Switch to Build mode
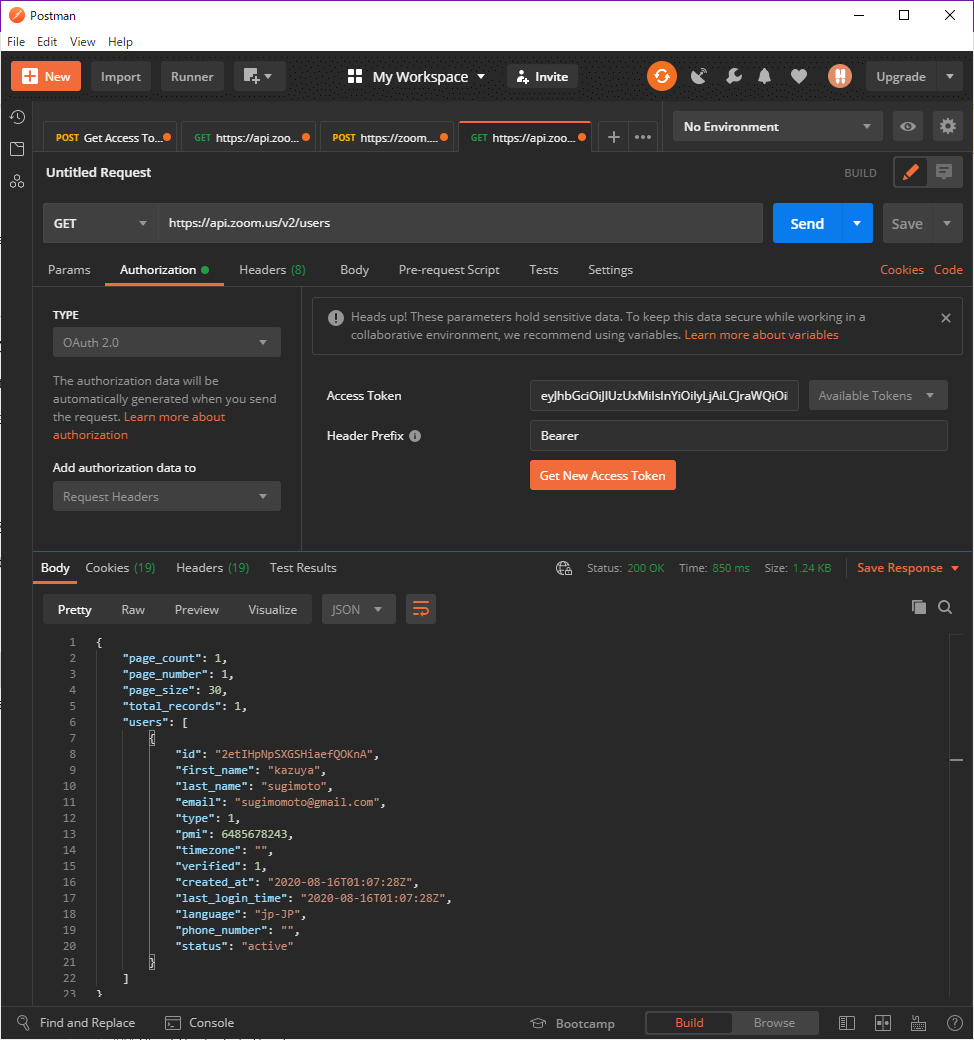The height and width of the screenshot is (1040, 974). click(689, 1023)
